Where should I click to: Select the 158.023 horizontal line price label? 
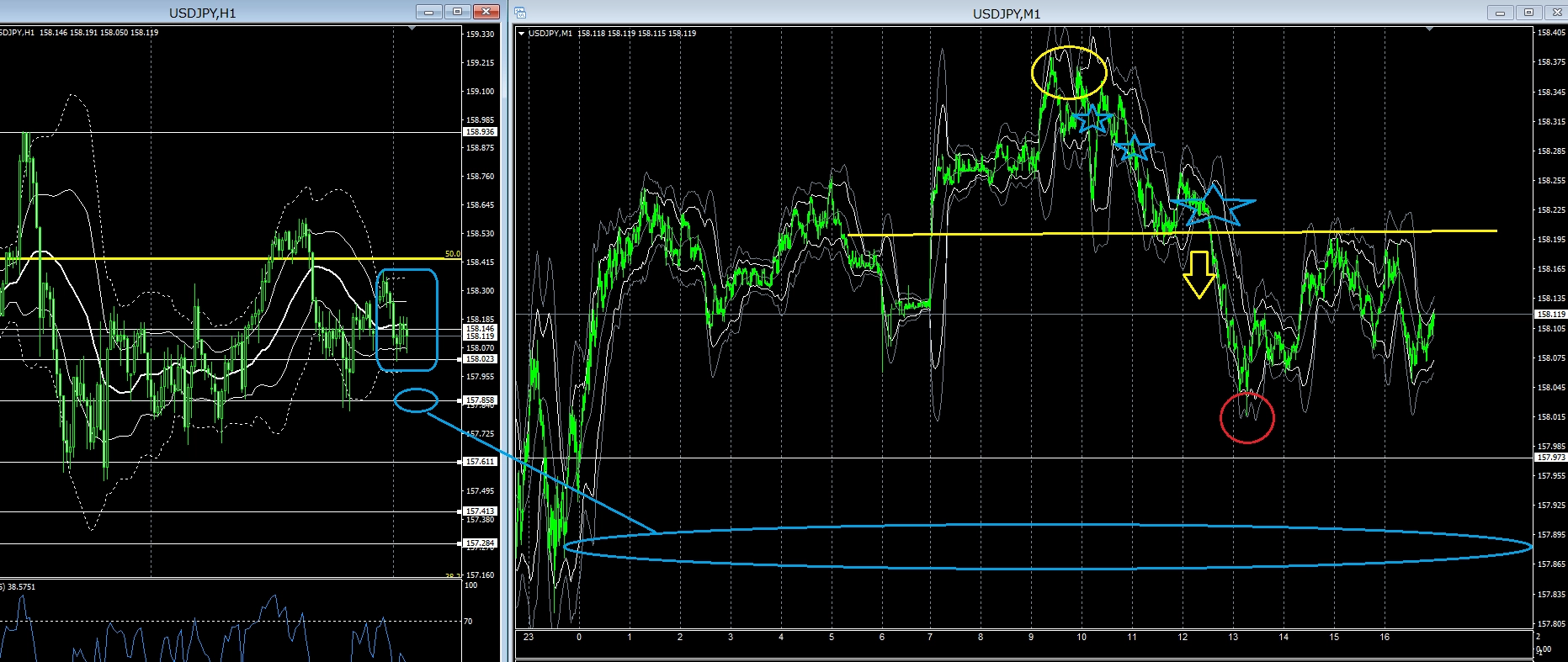pos(481,359)
